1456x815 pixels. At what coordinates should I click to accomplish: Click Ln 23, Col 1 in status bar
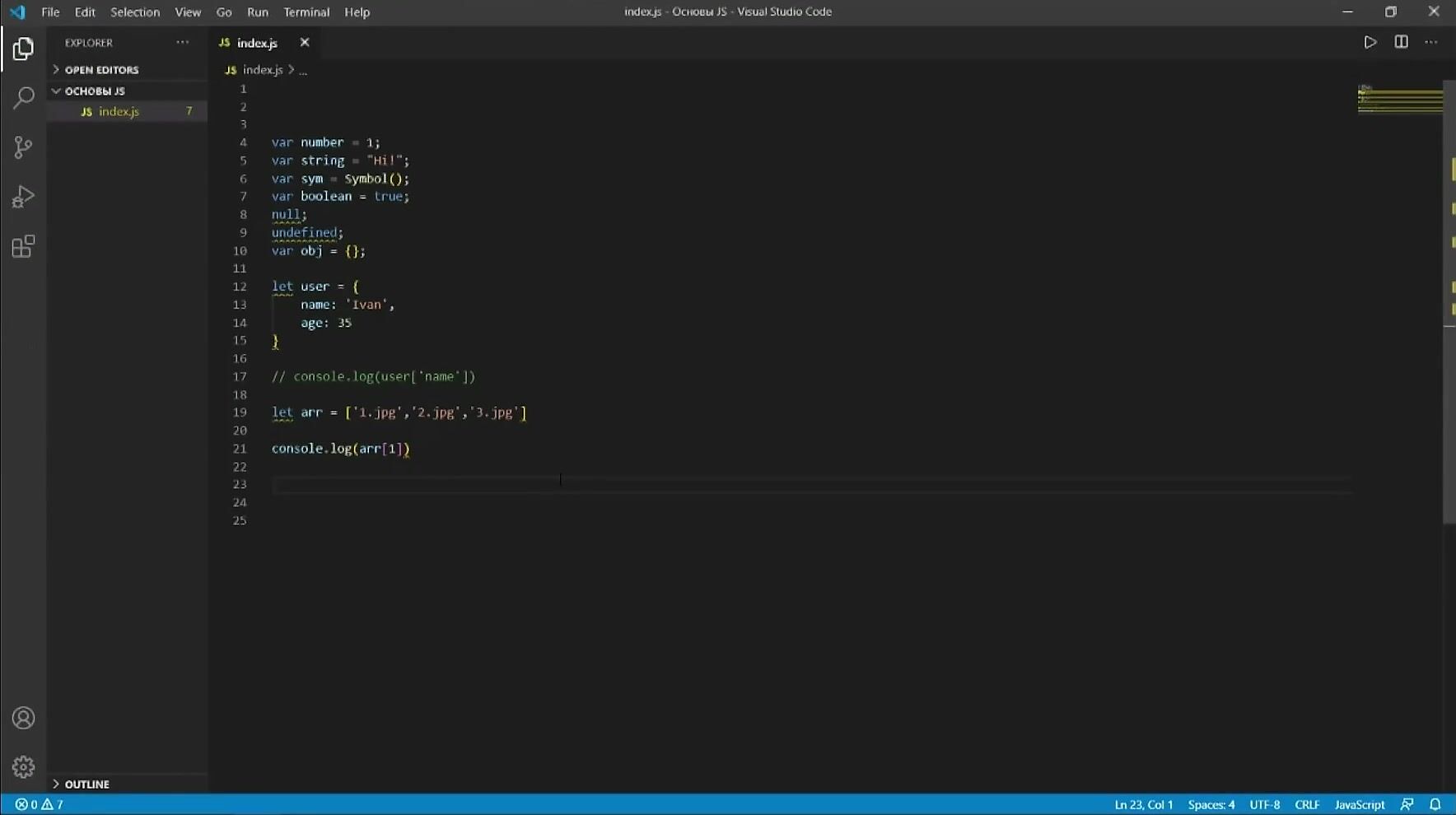click(1143, 804)
